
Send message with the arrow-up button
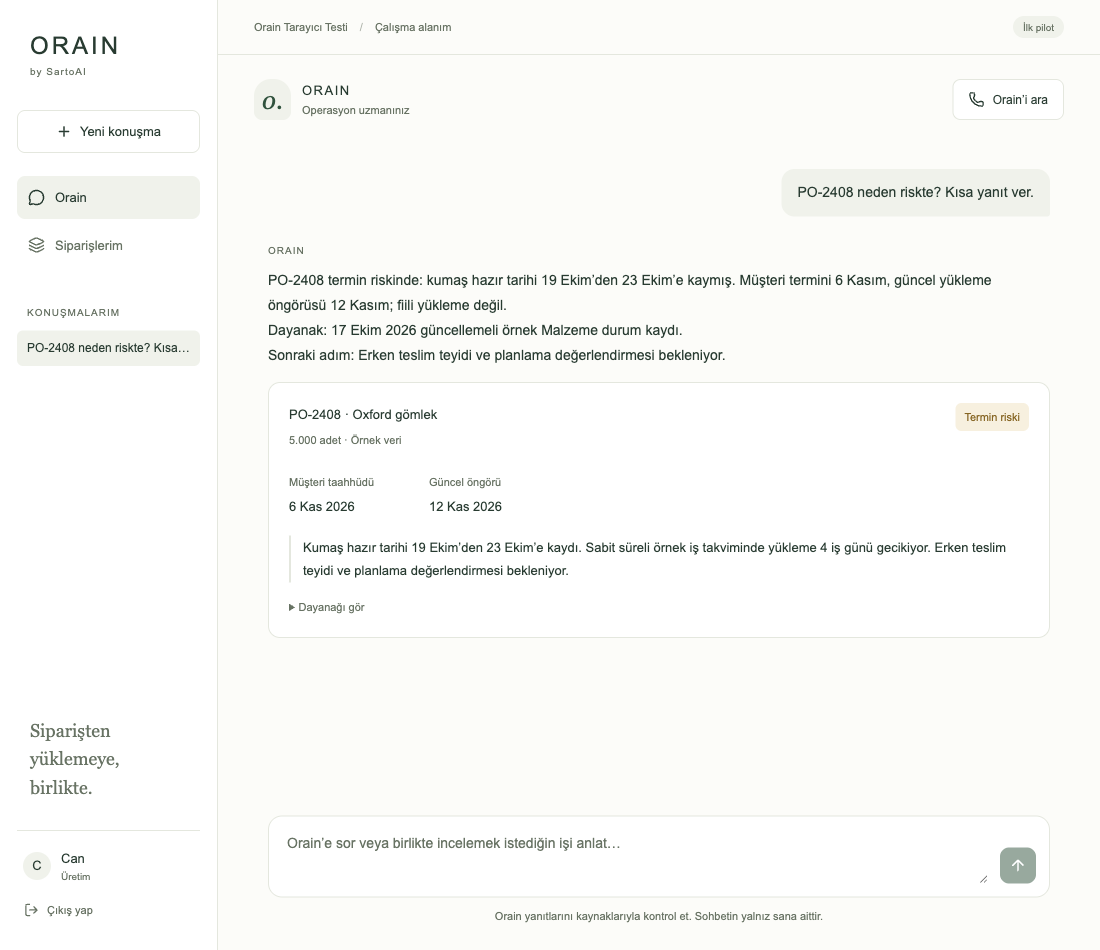(x=1018, y=865)
